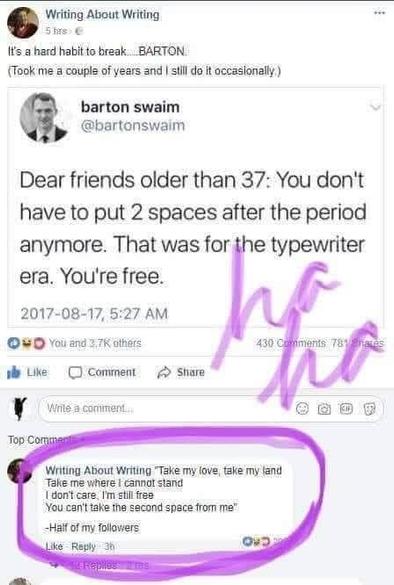The width and height of the screenshot is (394, 585).
Task: Open the sticker picker icon
Action: click(x=369, y=409)
